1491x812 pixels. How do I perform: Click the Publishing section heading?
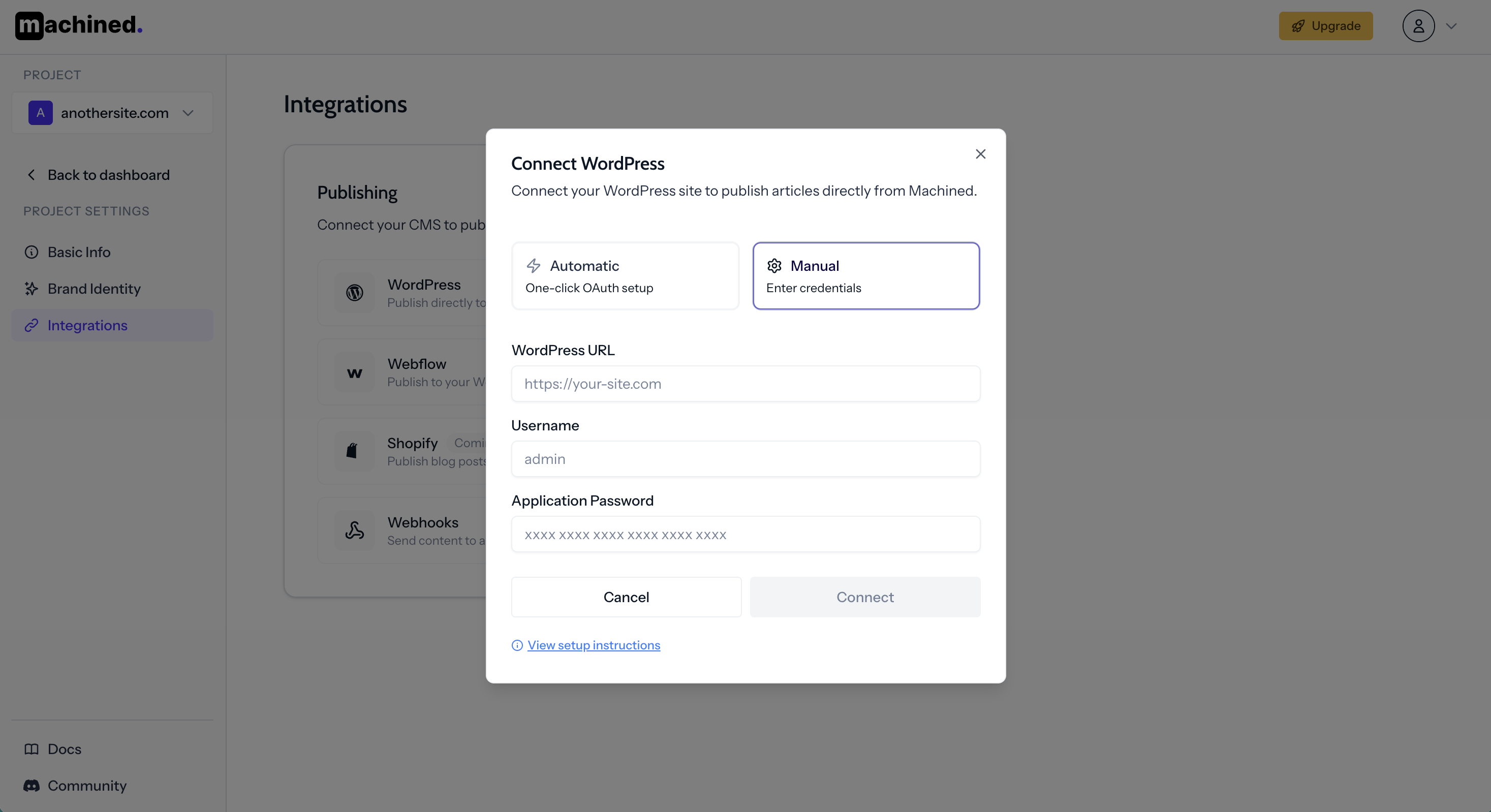[x=357, y=193]
